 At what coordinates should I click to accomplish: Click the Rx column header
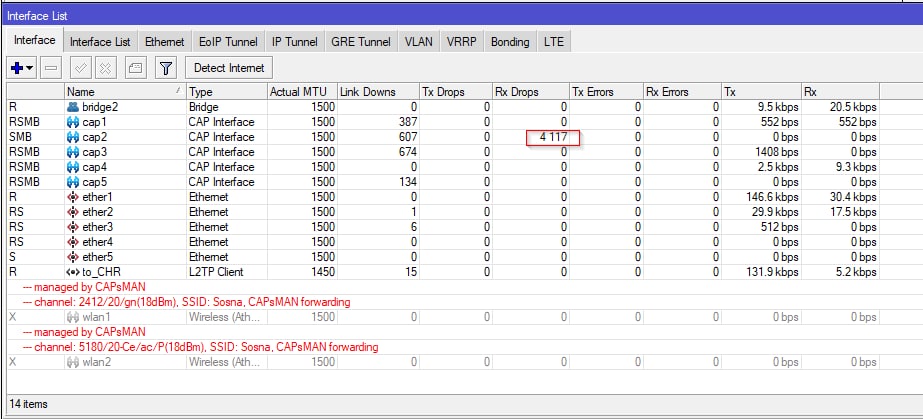[x=840, y=92]
